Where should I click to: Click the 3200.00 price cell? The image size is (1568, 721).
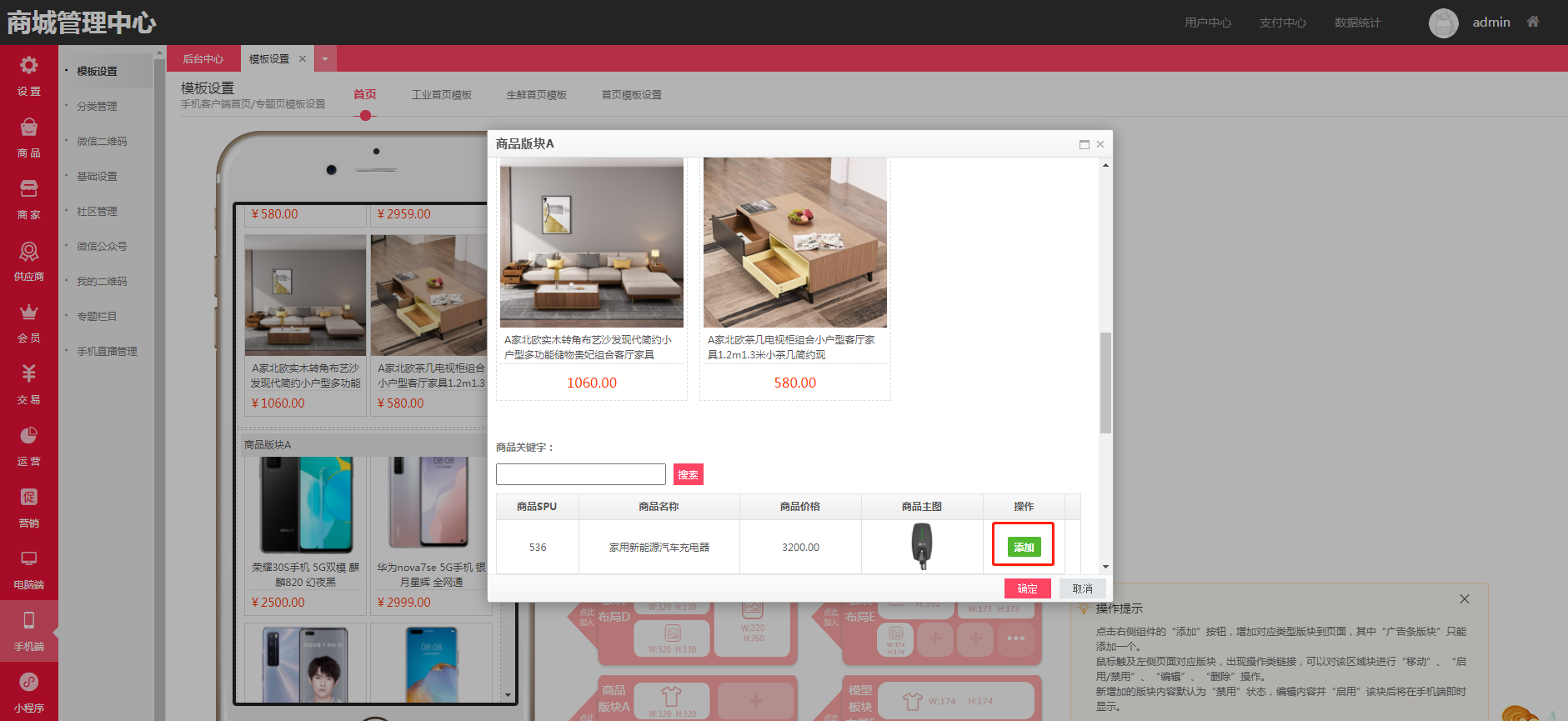click(x=800, y=548)
